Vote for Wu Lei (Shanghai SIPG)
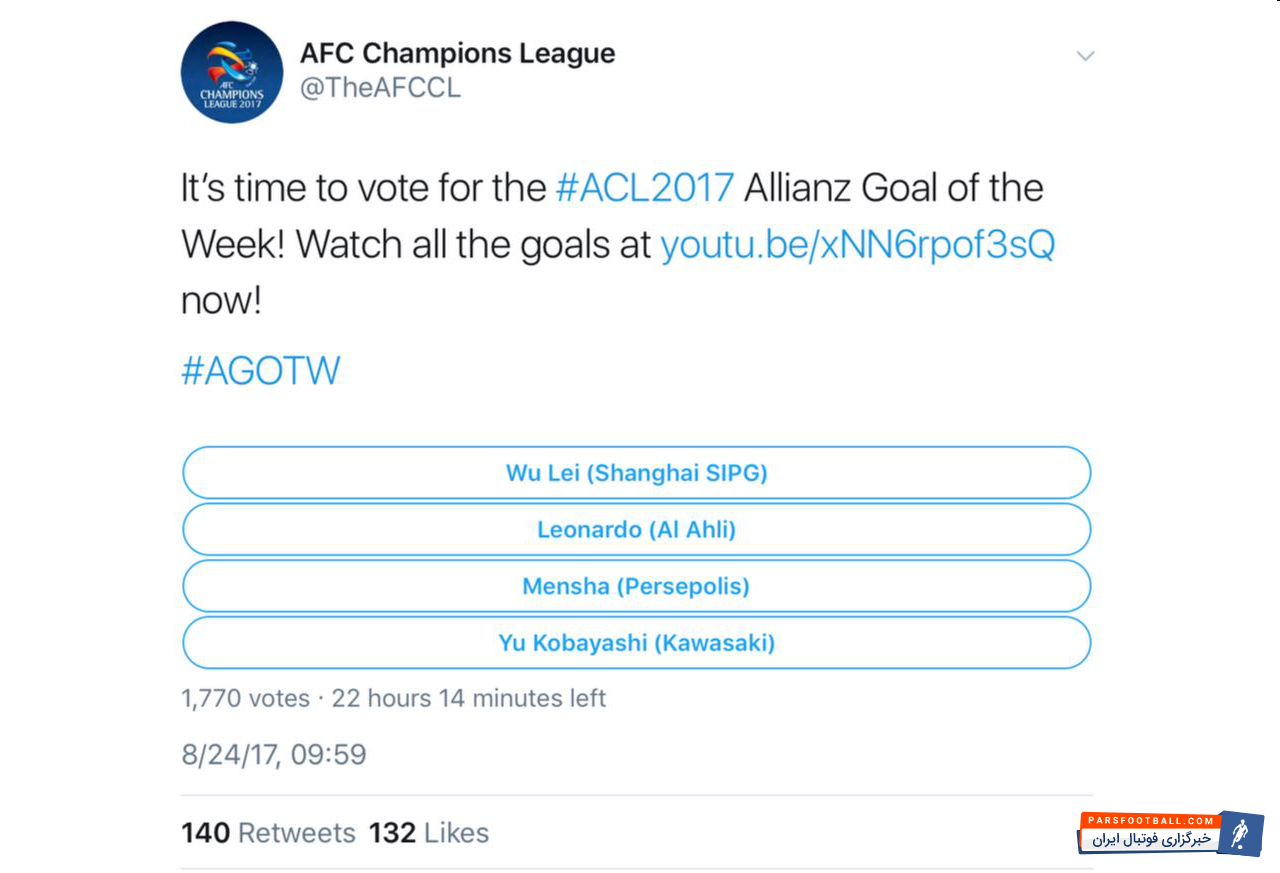 pos(636,473)
